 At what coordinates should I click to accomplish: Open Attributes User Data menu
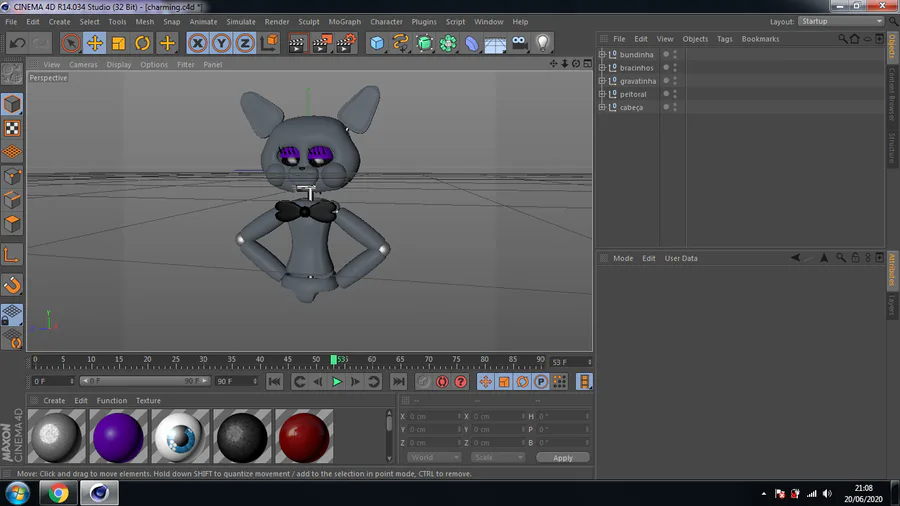(x=681, y=259)
